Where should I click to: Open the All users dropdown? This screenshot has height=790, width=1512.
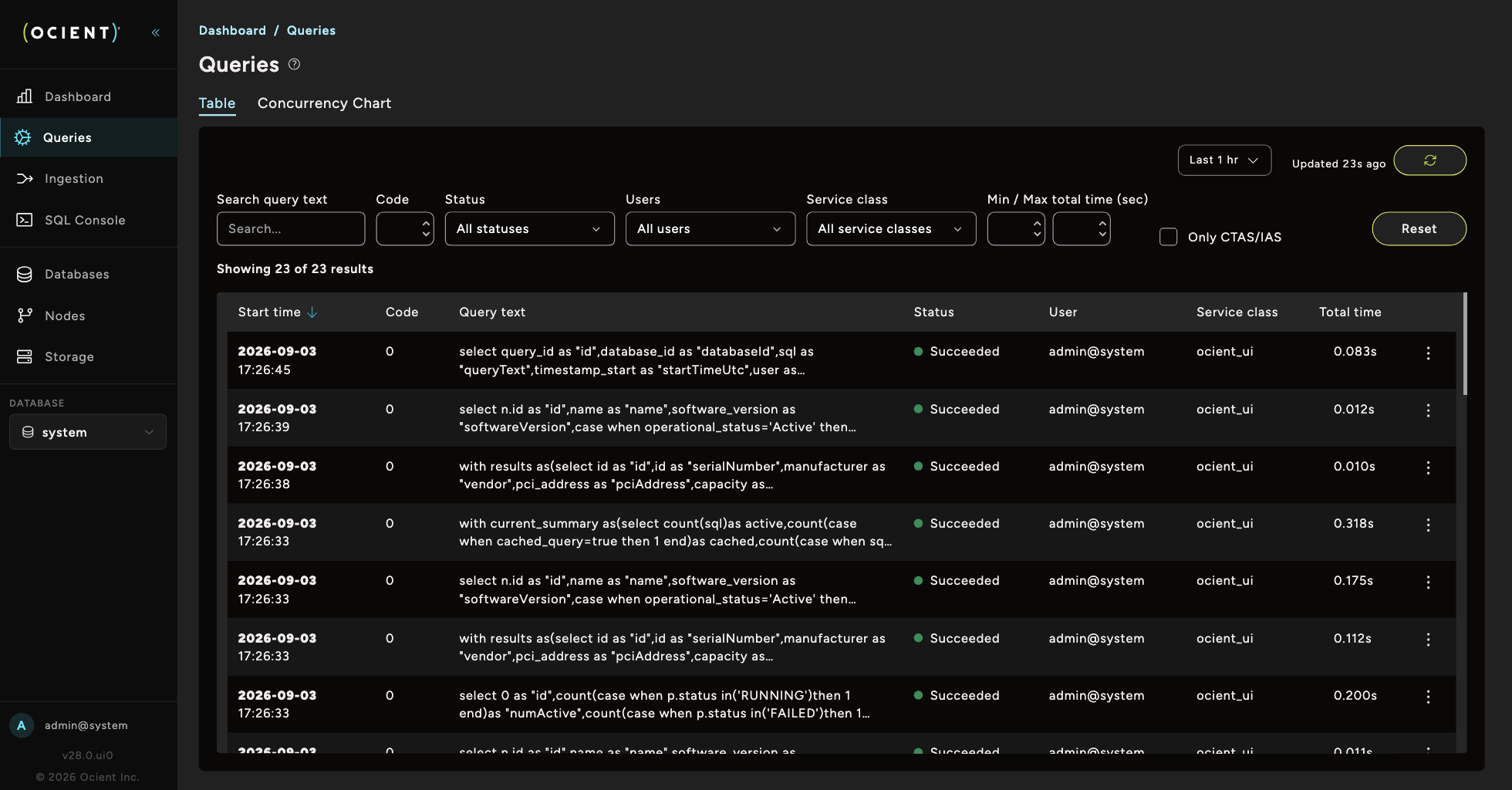coord(710,229)
